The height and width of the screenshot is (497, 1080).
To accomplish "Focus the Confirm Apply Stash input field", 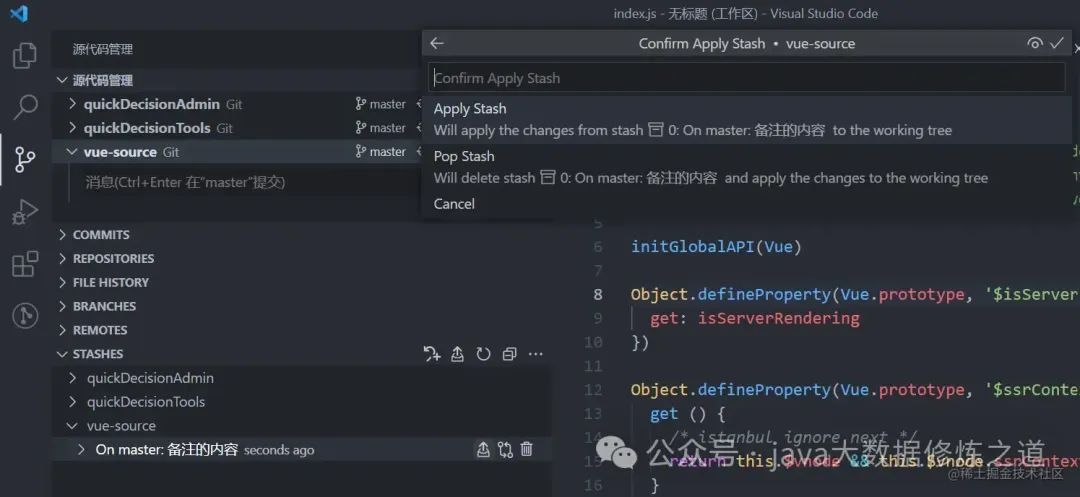I will click(x=747, y=78).
